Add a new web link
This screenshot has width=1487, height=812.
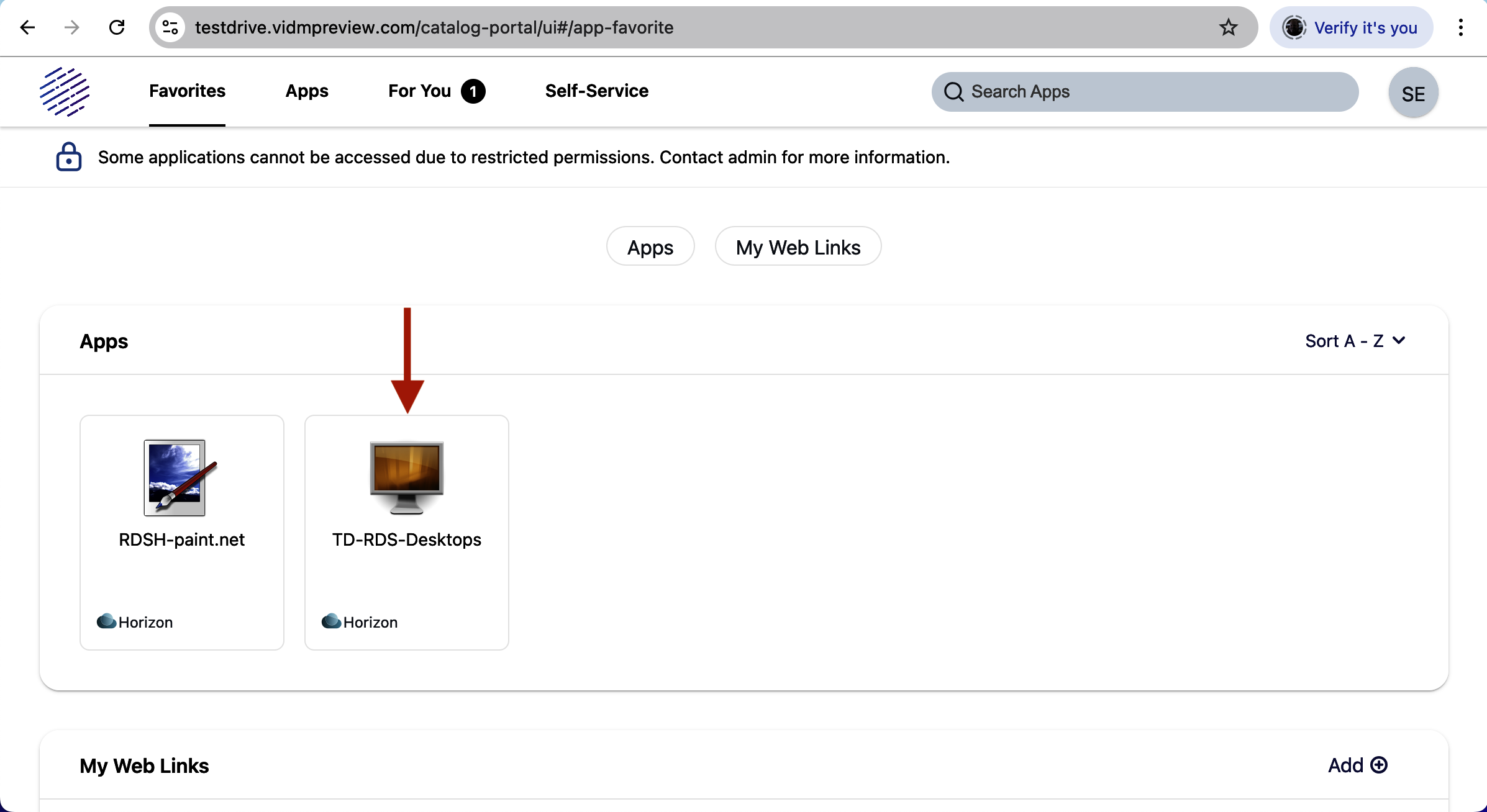pyautogui.click(x=1357, y=765)
